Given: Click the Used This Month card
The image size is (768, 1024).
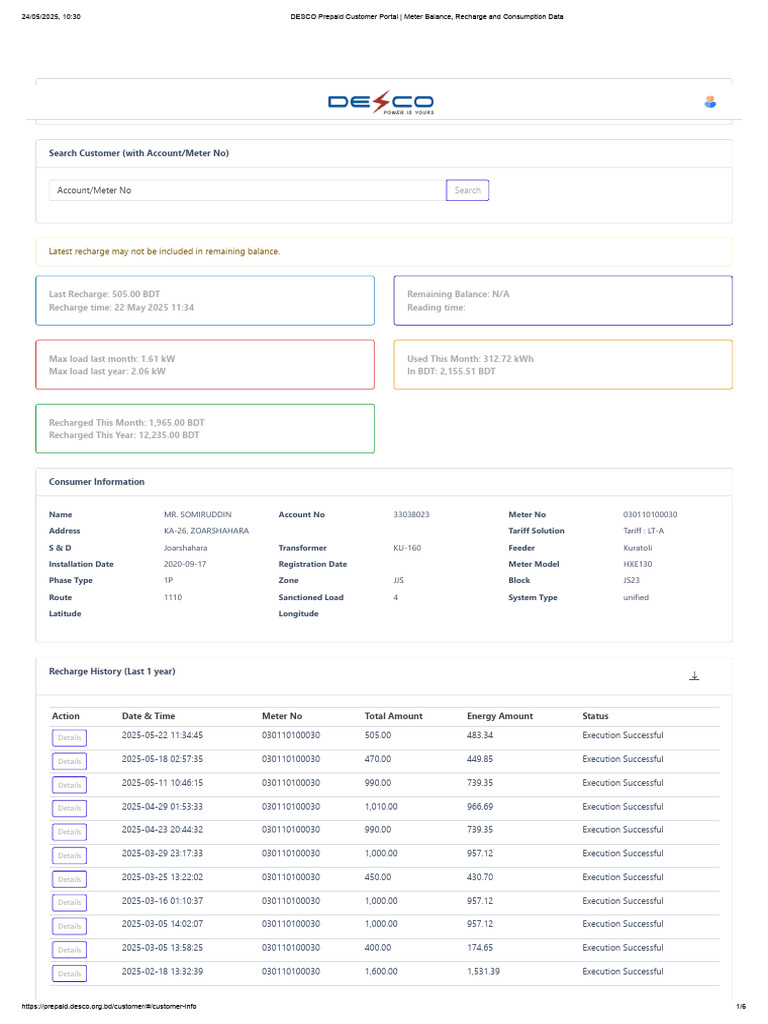Looking at the screenshot, I should [x=563, y=365].
